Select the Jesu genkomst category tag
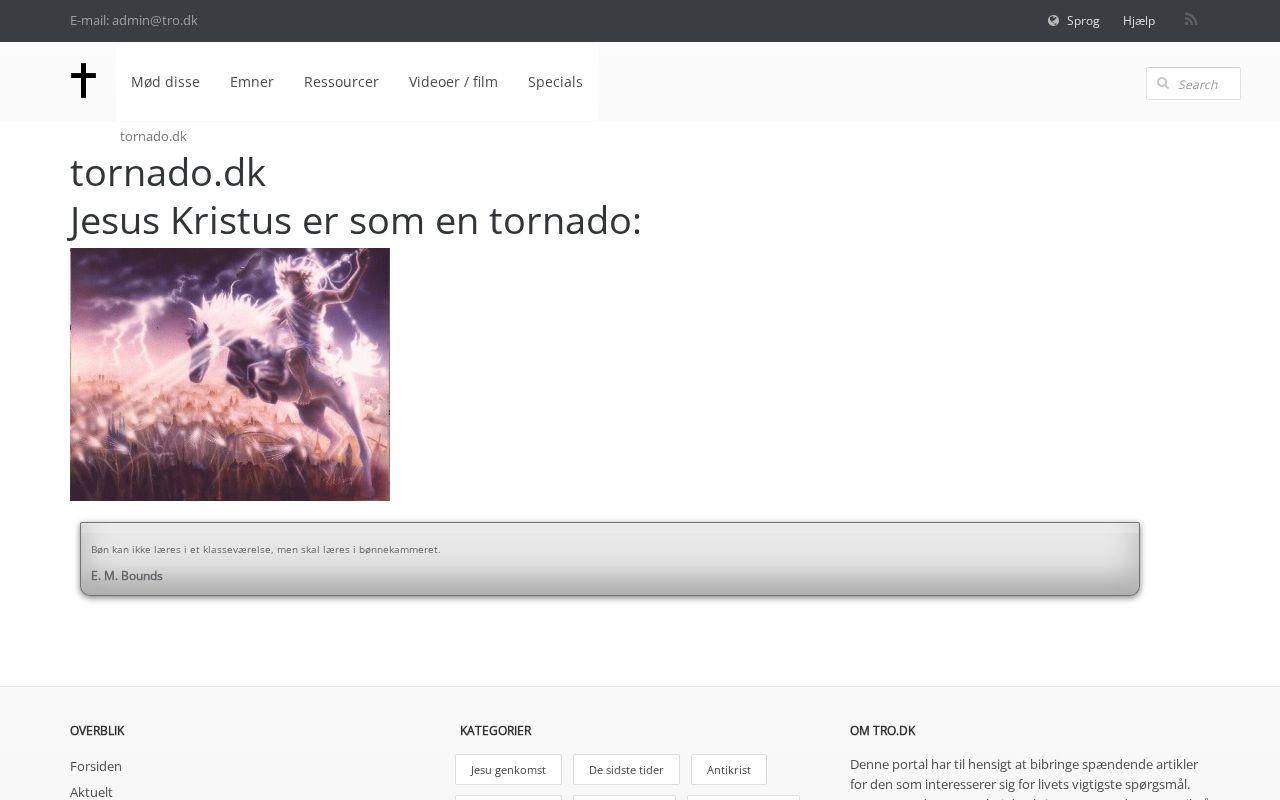The height and width of the screenshot is (800, 1280). tap(508, 770)
